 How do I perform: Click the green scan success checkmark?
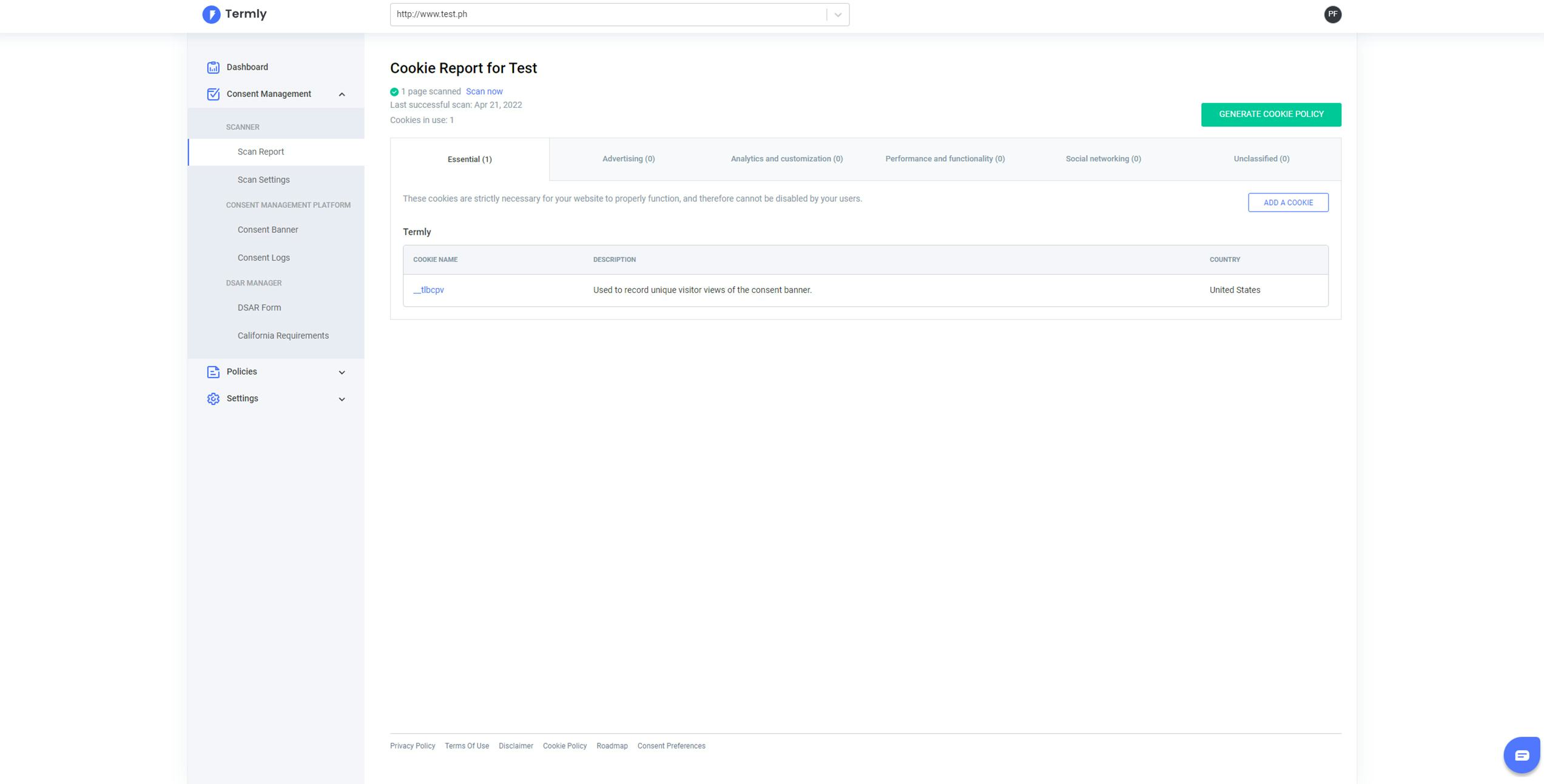394,92
